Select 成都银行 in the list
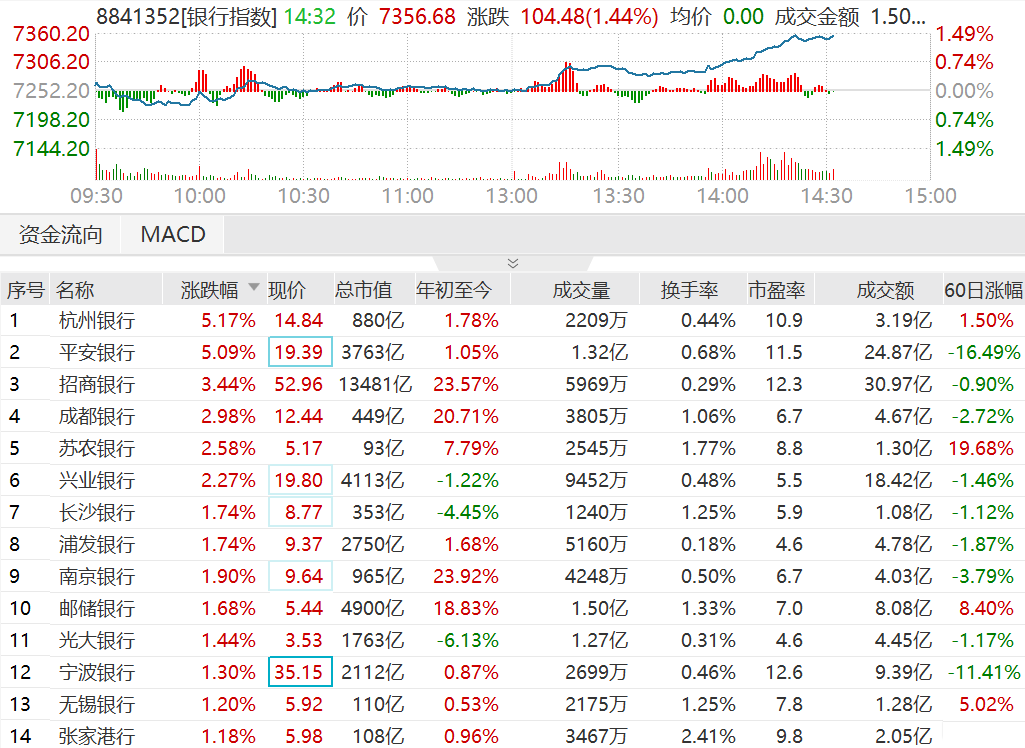The height and width of the screenshot is (748, 1025). [x=97, y=416]
